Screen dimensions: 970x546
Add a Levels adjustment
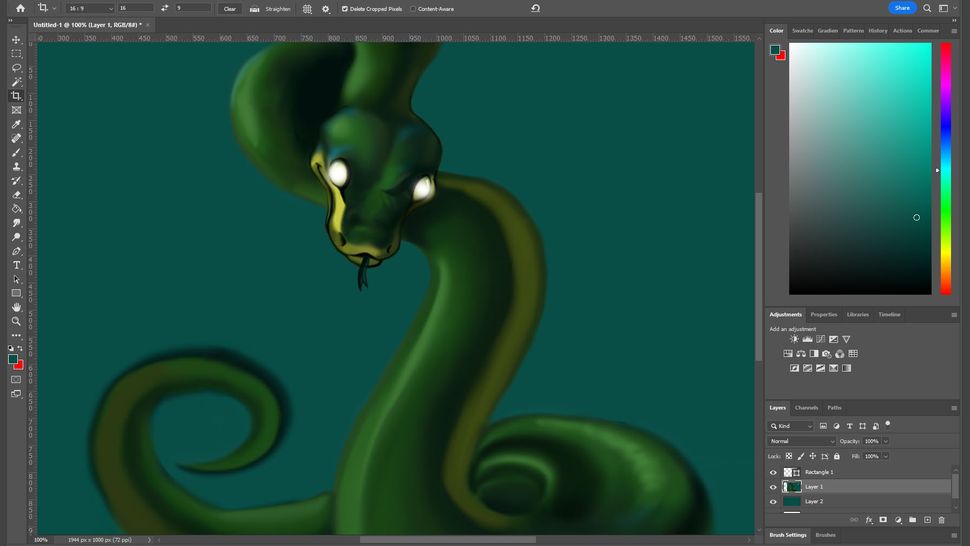[x=807, y=339]
